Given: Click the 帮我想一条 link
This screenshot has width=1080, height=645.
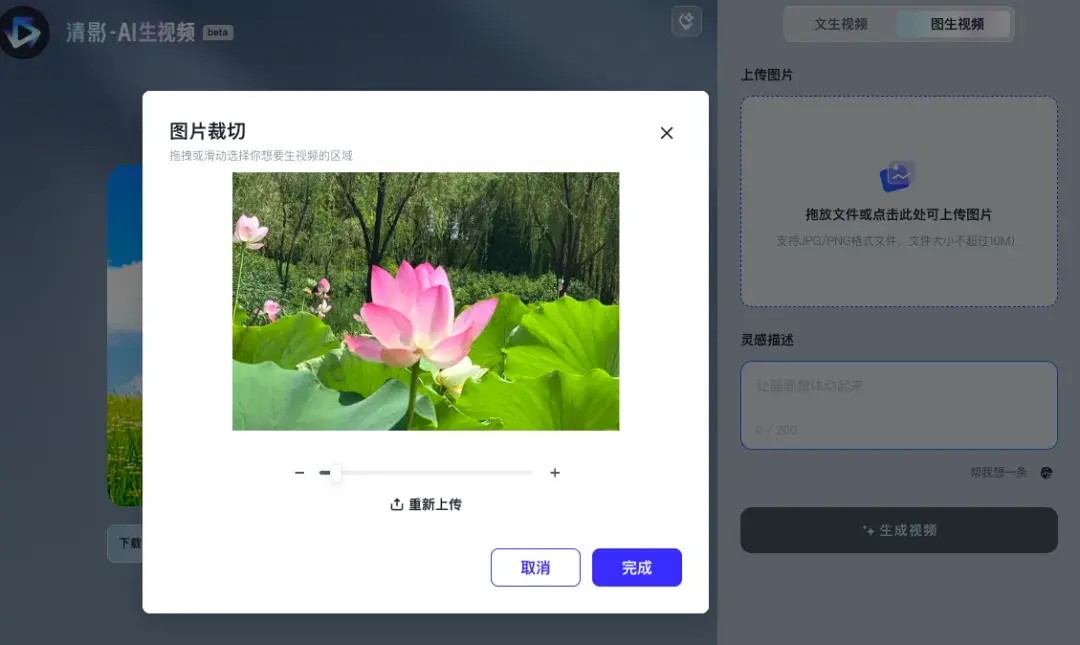Looking at the screenshot, I should tap(998, 472).
